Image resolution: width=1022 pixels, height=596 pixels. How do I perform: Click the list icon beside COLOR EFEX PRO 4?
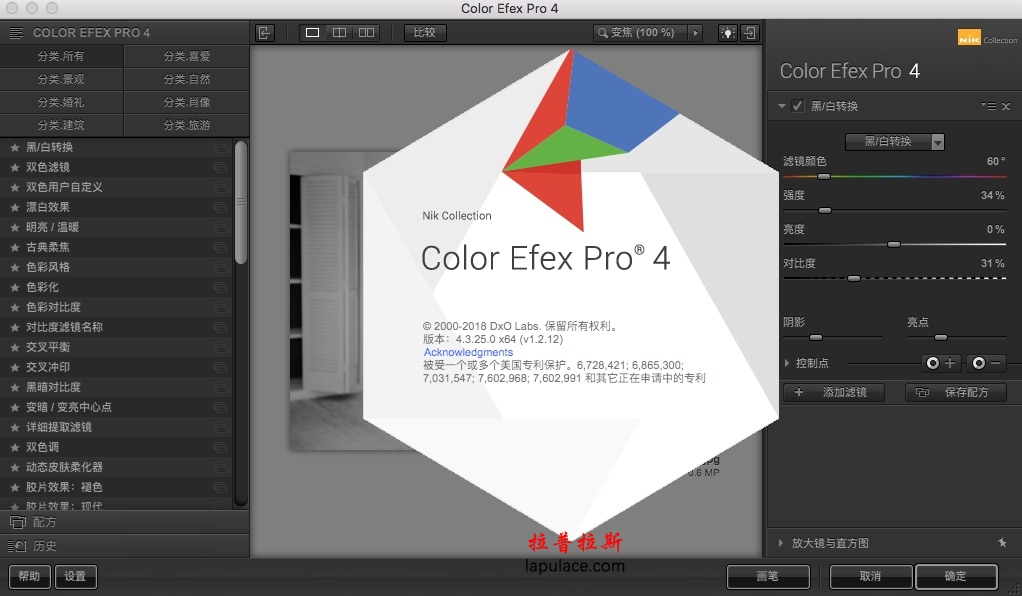(16, 33)
